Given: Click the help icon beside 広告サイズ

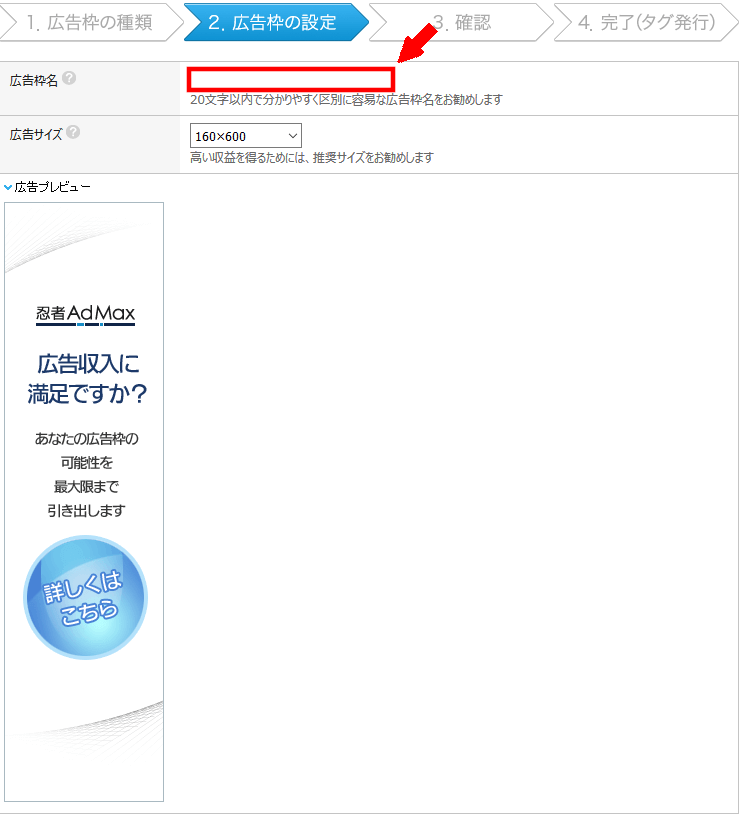Looking at the screenshot, I should [x=73, y=132].
